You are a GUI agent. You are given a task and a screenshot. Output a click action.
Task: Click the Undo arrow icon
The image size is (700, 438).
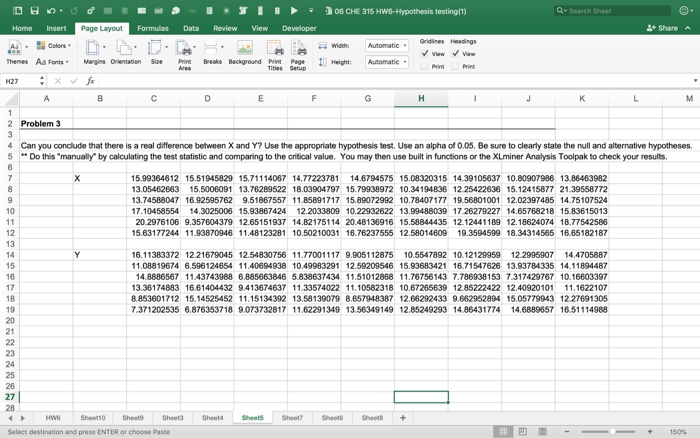pos(51,11)
